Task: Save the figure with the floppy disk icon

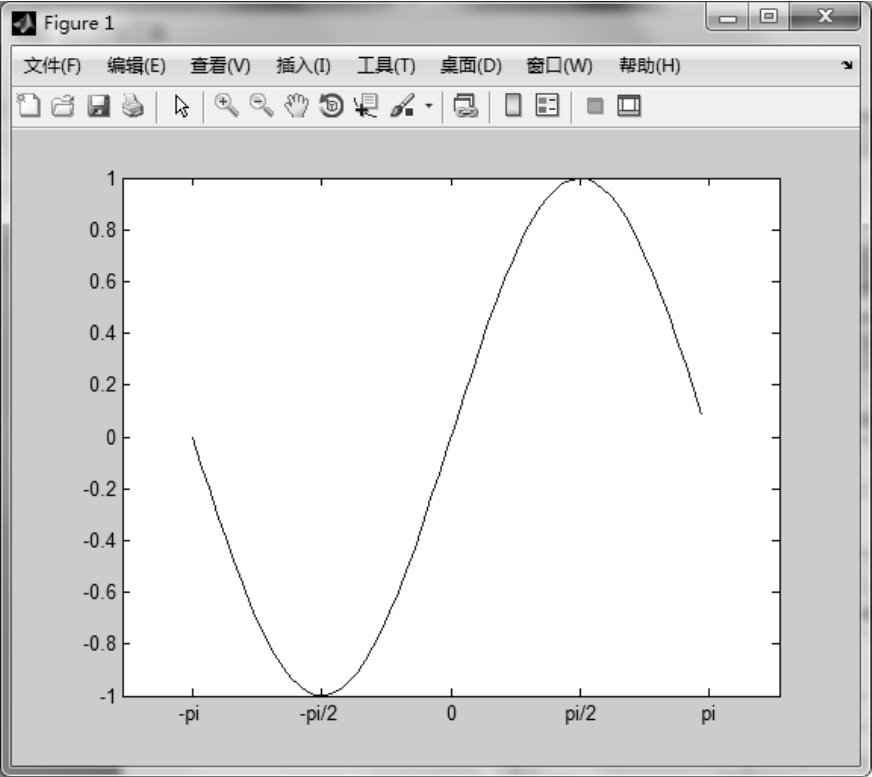Action: point(98,106)
